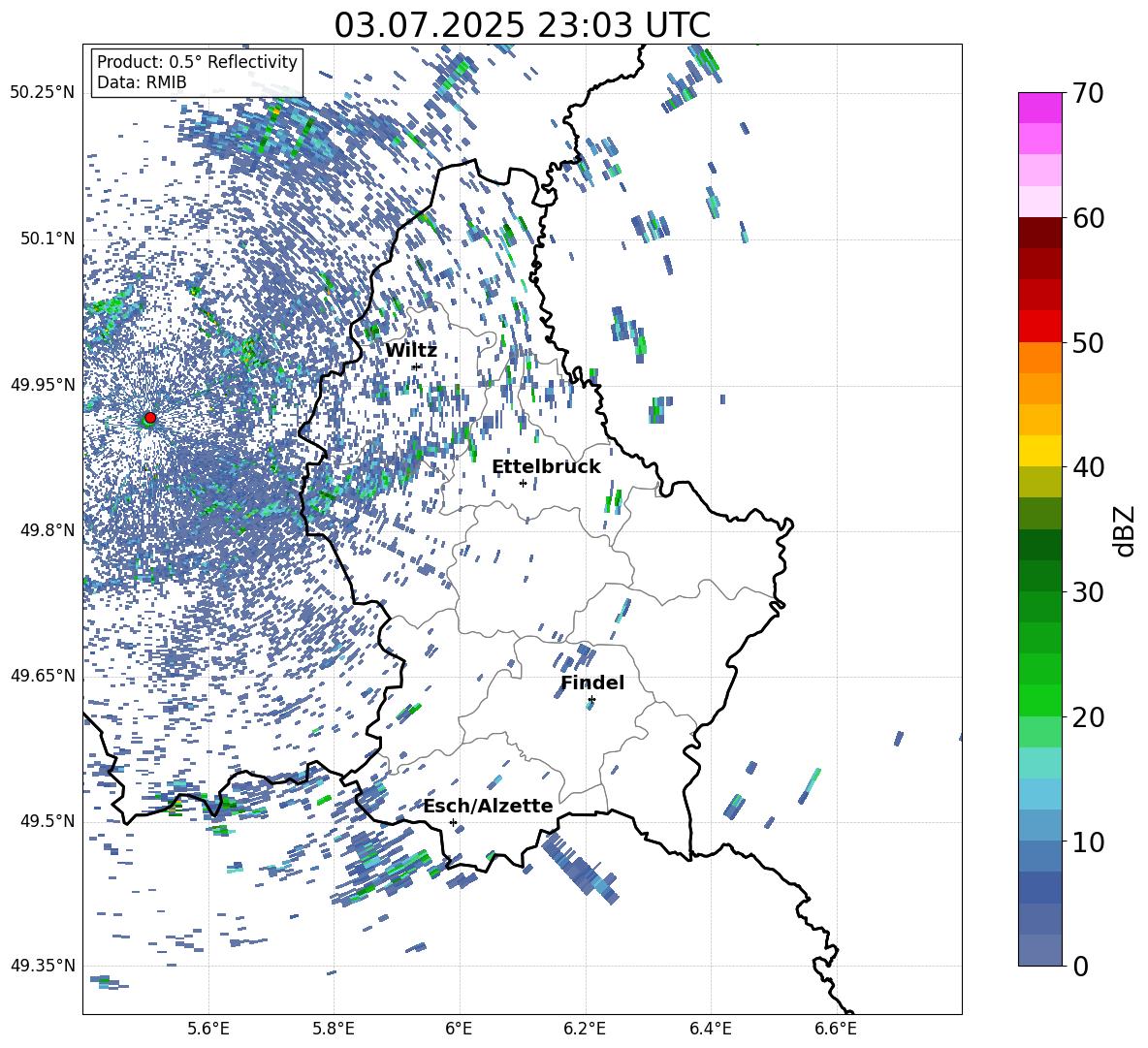Click the Esch/Alzette station cross marker
Screen dimensions: 1148x1048
coord(453,822)
